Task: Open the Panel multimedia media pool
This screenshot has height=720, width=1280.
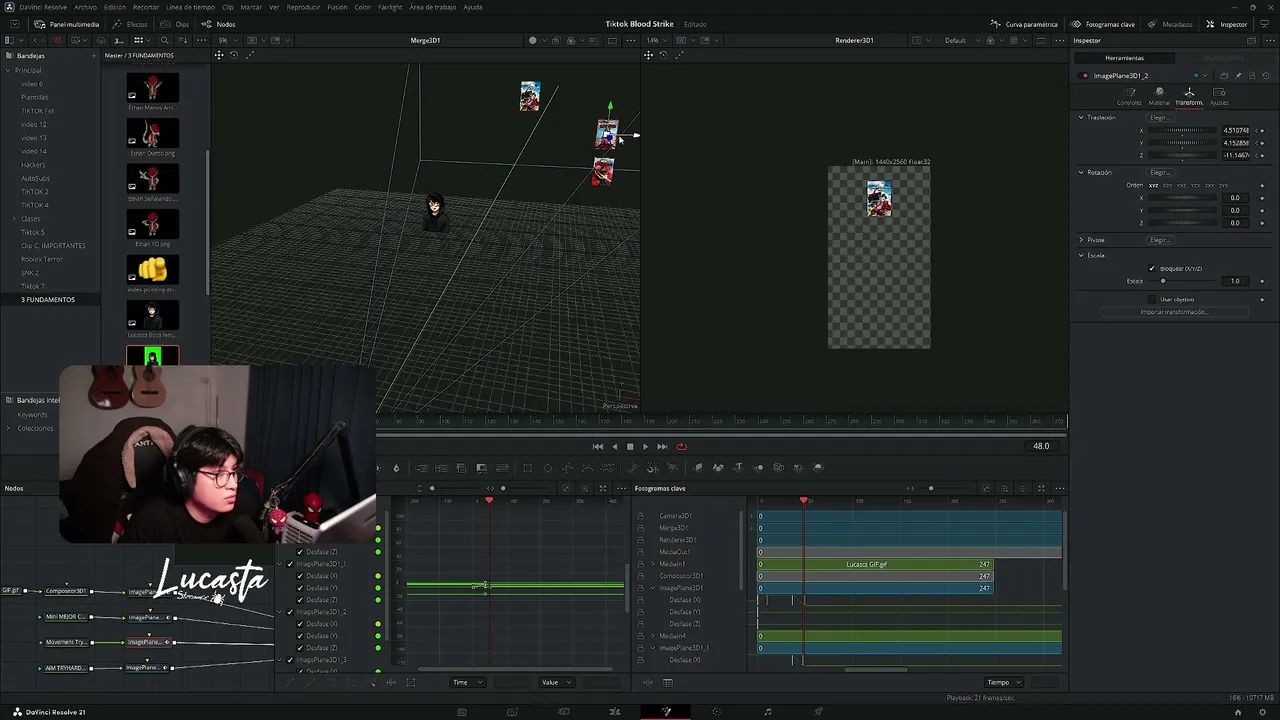Action: pos(66,24)
